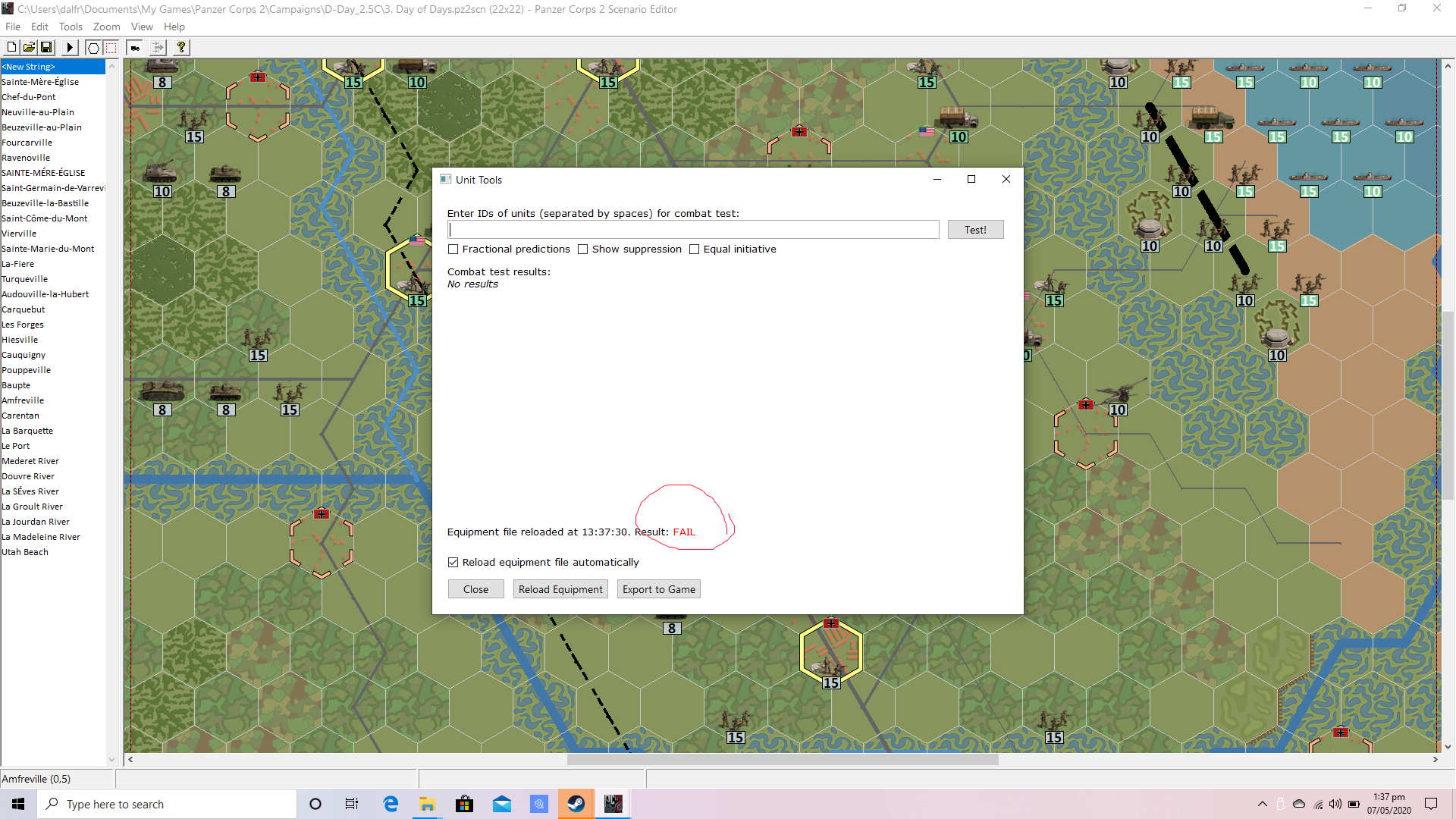Image resolution: width=1456 pixels, height=819 pixels.
Task: Select the red dotted selection rectangle tool
Action: tap(111, 47)
